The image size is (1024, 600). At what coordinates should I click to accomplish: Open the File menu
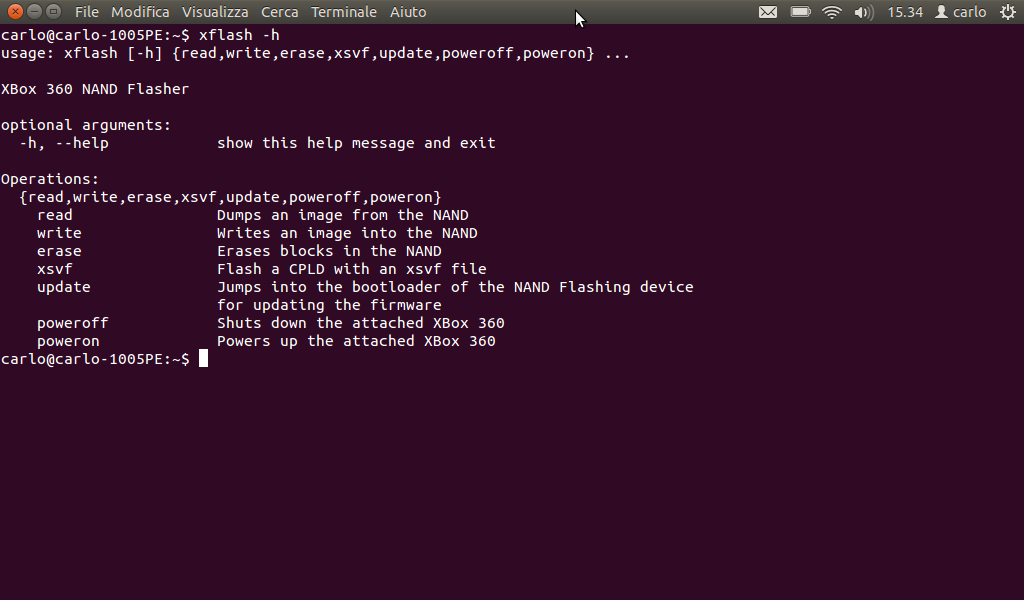87,12
